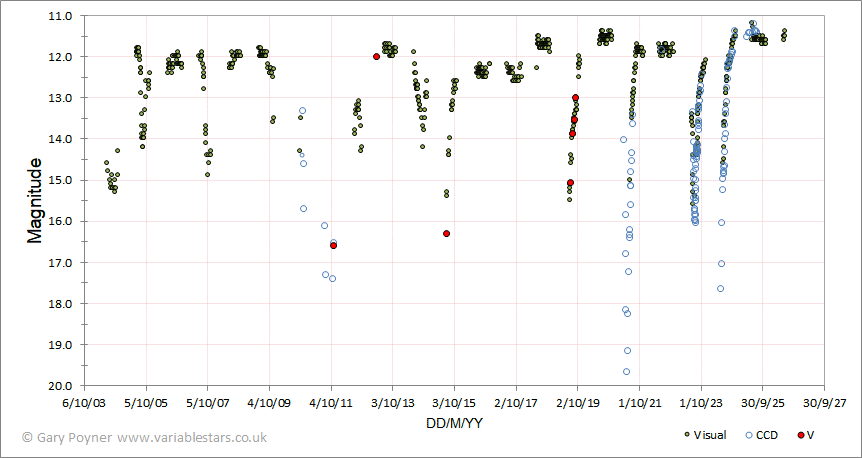Select the red V point near magnitude 16.3

click(x=446, y=234)
